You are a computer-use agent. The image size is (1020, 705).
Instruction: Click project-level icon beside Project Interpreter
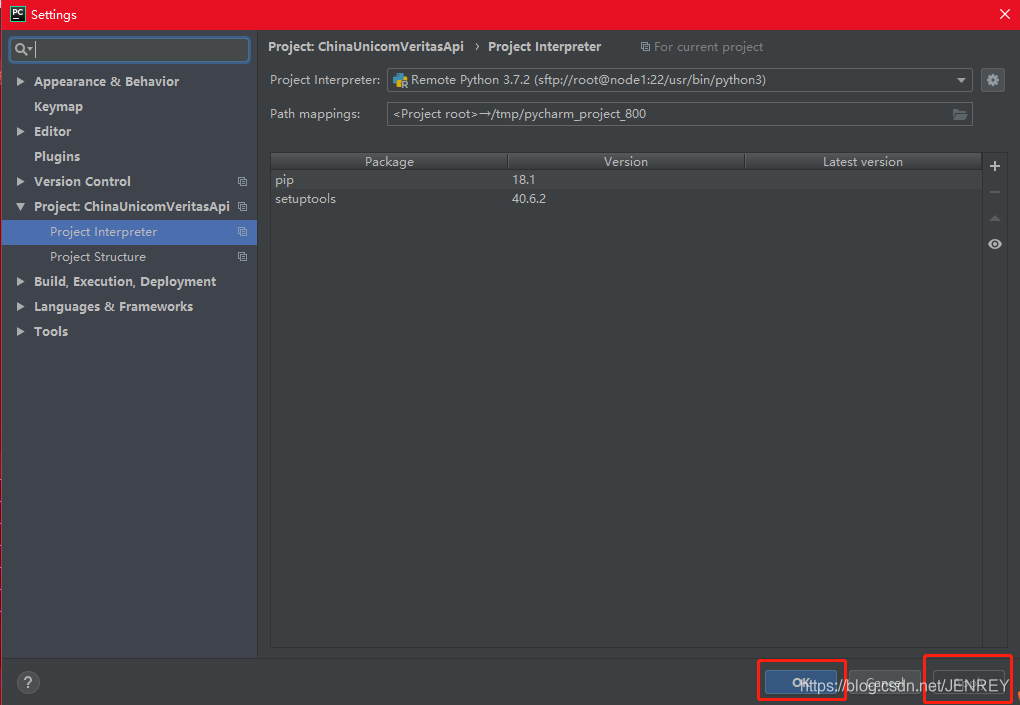tap(242, 232)
